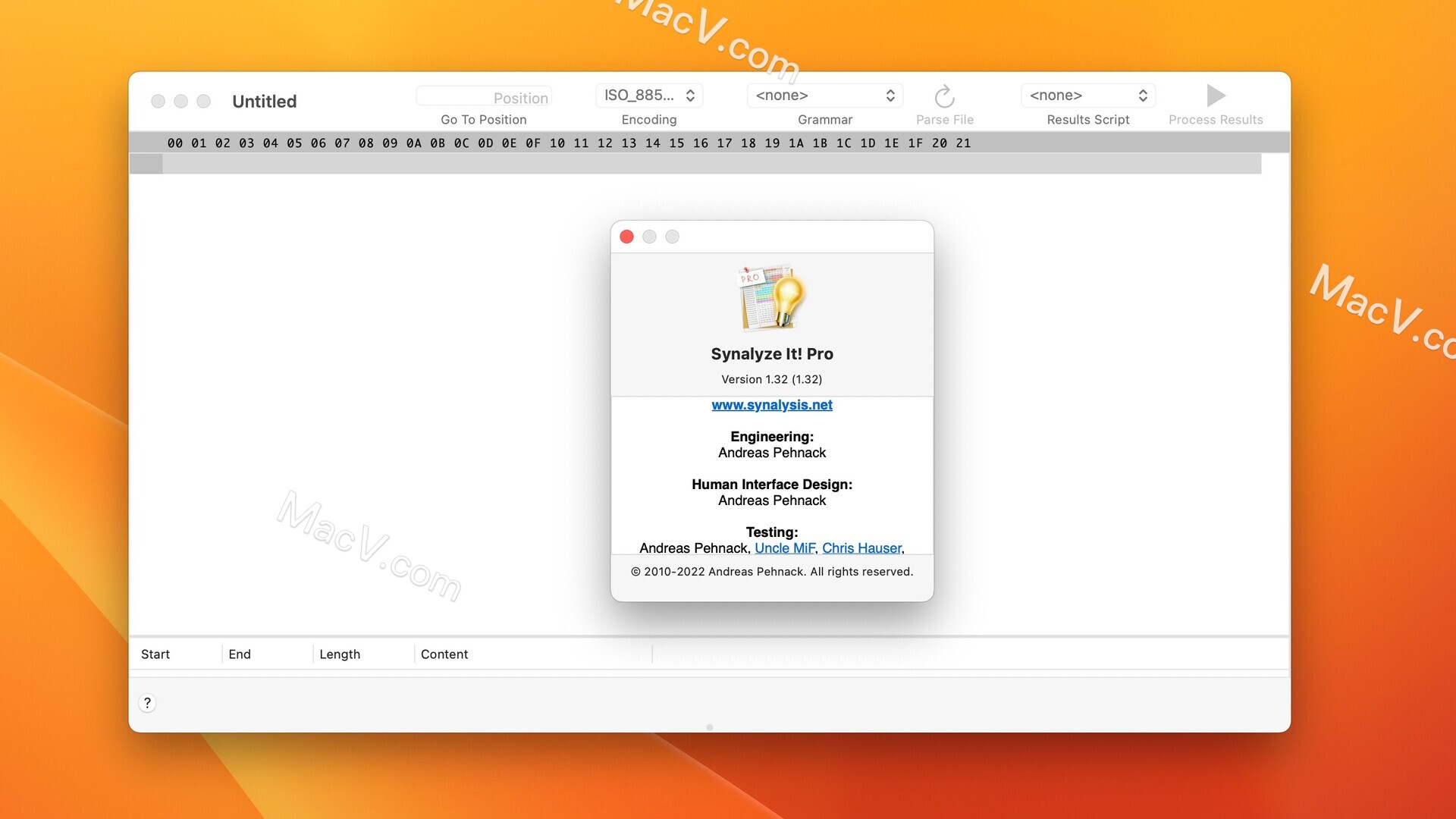Screen dimensions: 1456x819
Task: Click the hex offset column 0A
Action: click(414, 143)
